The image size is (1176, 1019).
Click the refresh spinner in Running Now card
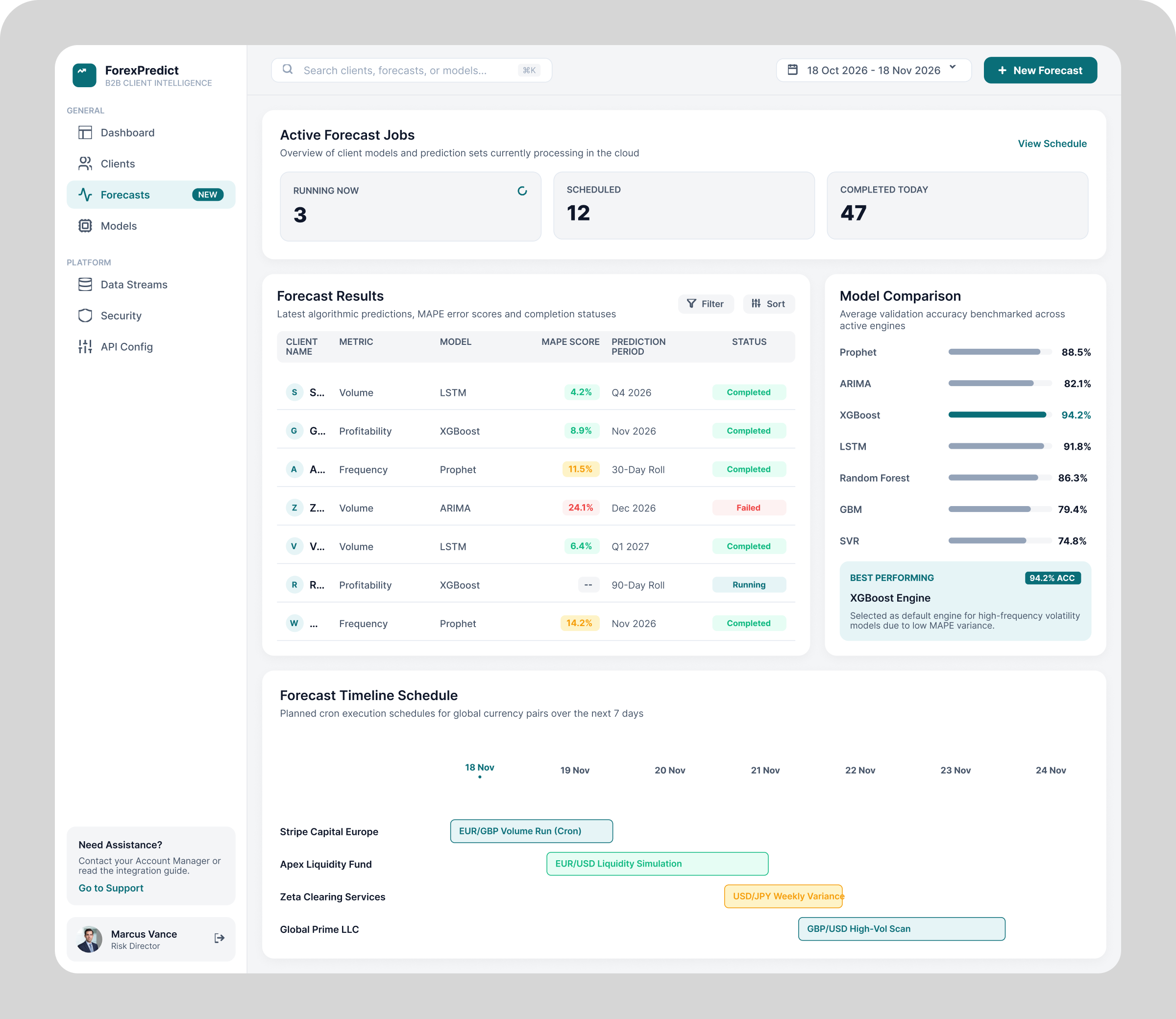522,191
